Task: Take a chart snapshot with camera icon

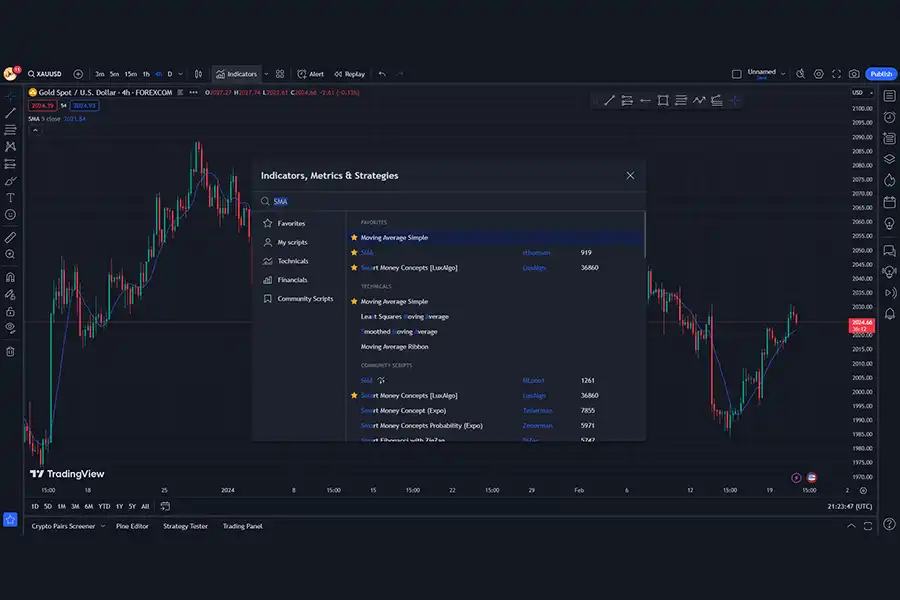Action: coord(854,74)
